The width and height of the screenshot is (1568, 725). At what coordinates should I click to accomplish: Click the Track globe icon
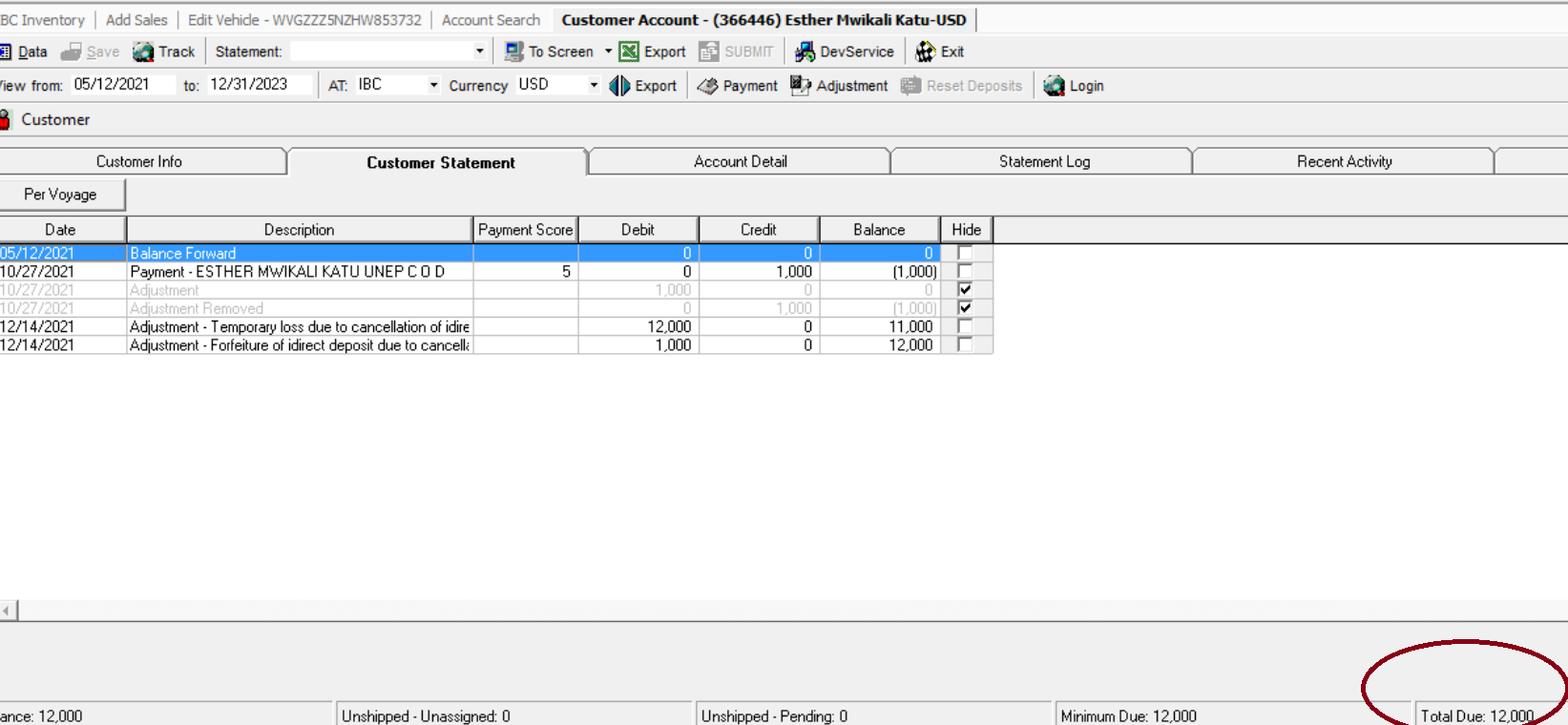tap(143, 52)
